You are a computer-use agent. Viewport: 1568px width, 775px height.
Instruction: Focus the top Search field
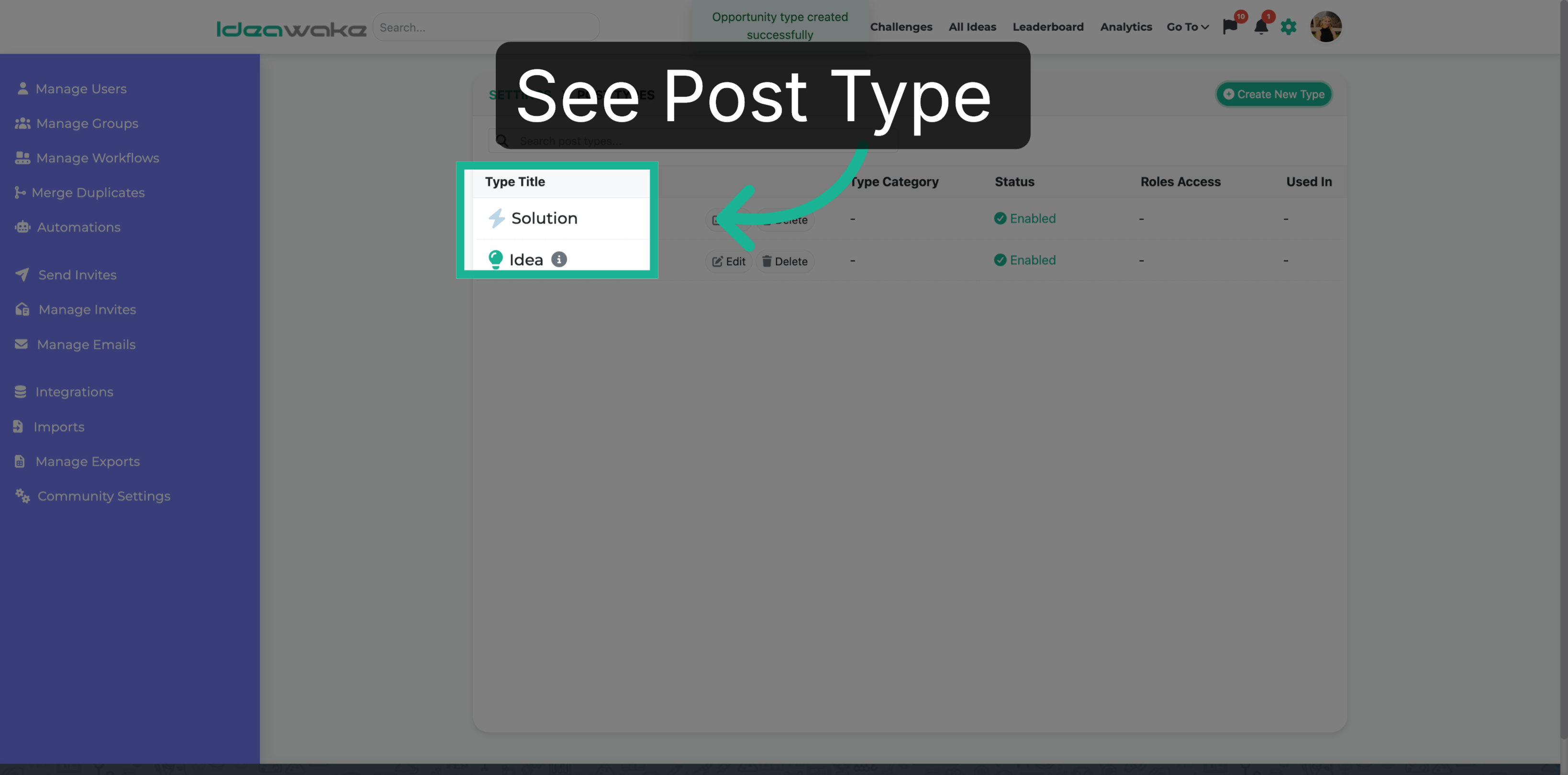pos(486,27)
